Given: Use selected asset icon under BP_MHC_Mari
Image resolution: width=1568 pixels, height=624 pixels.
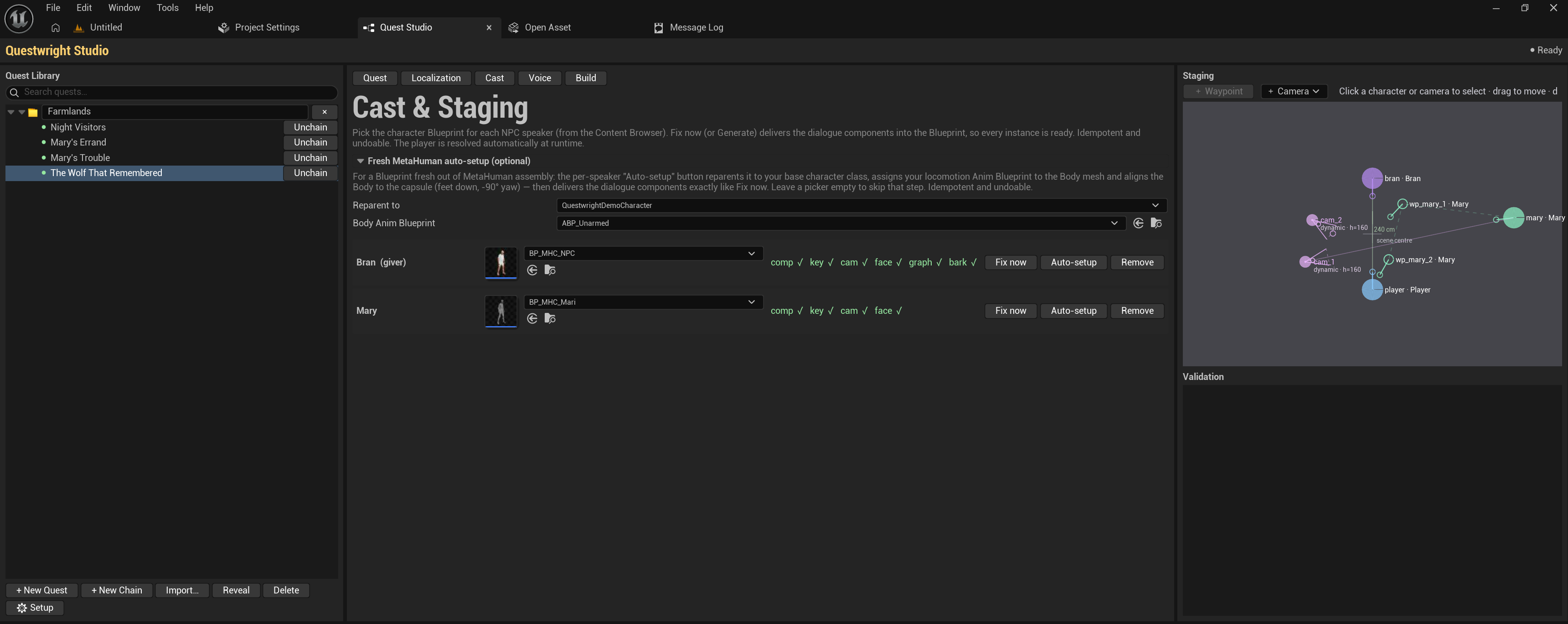Looking at the screenshot, I should click(x=532, y=318).
